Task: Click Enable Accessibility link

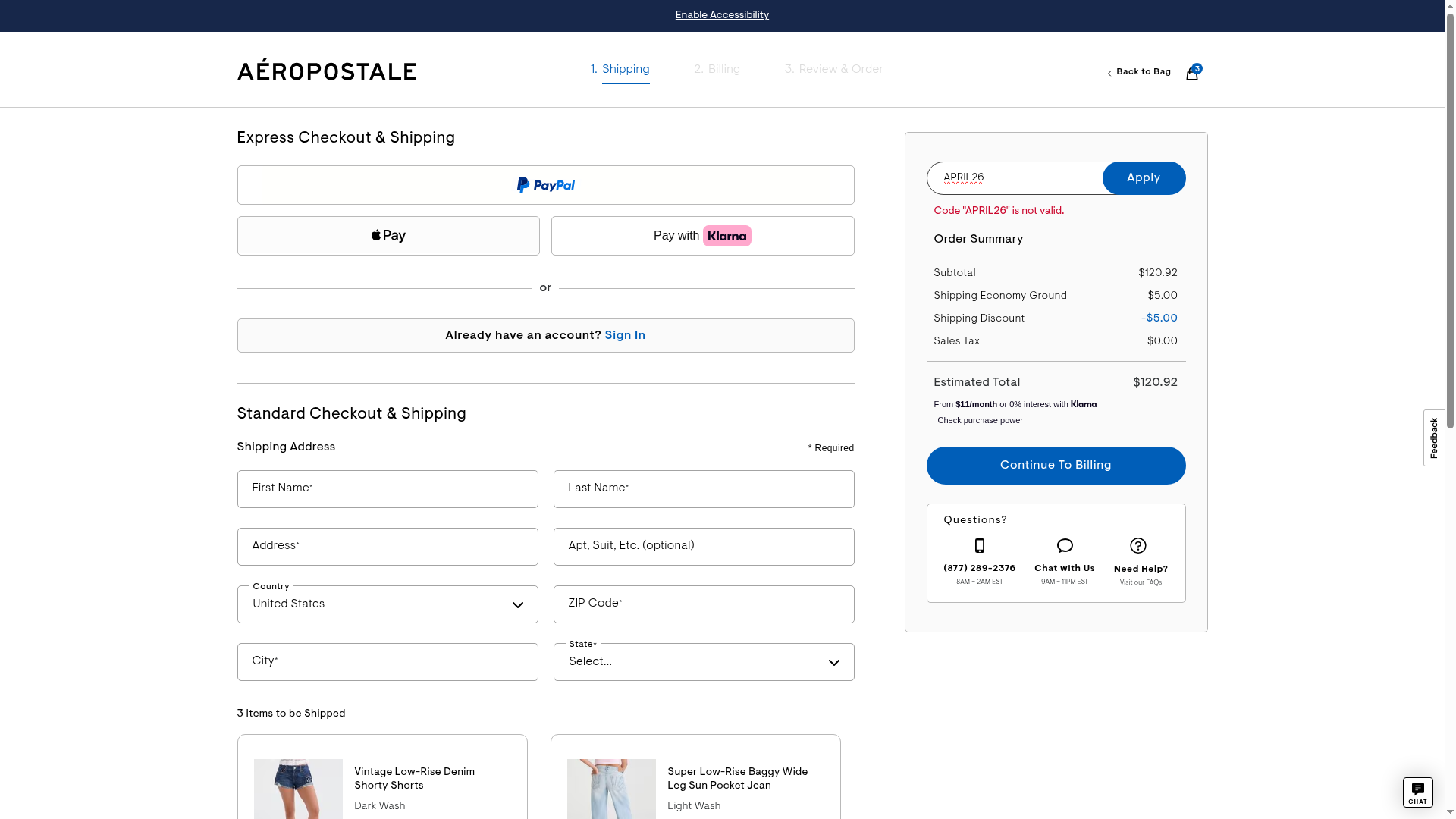Action: pyautogui.click(x=722, y=15)
